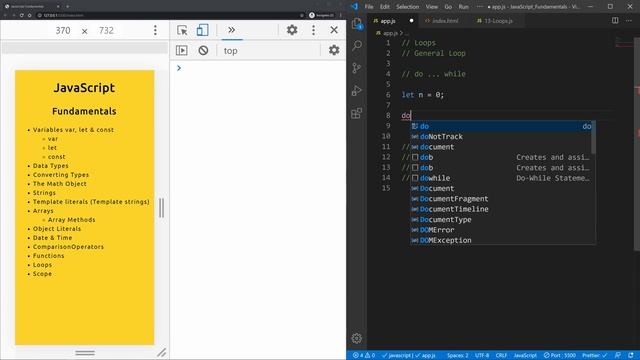The image size is (640, 360).
Task: Click the split editor icon
Action: click(x=615, y=20)
